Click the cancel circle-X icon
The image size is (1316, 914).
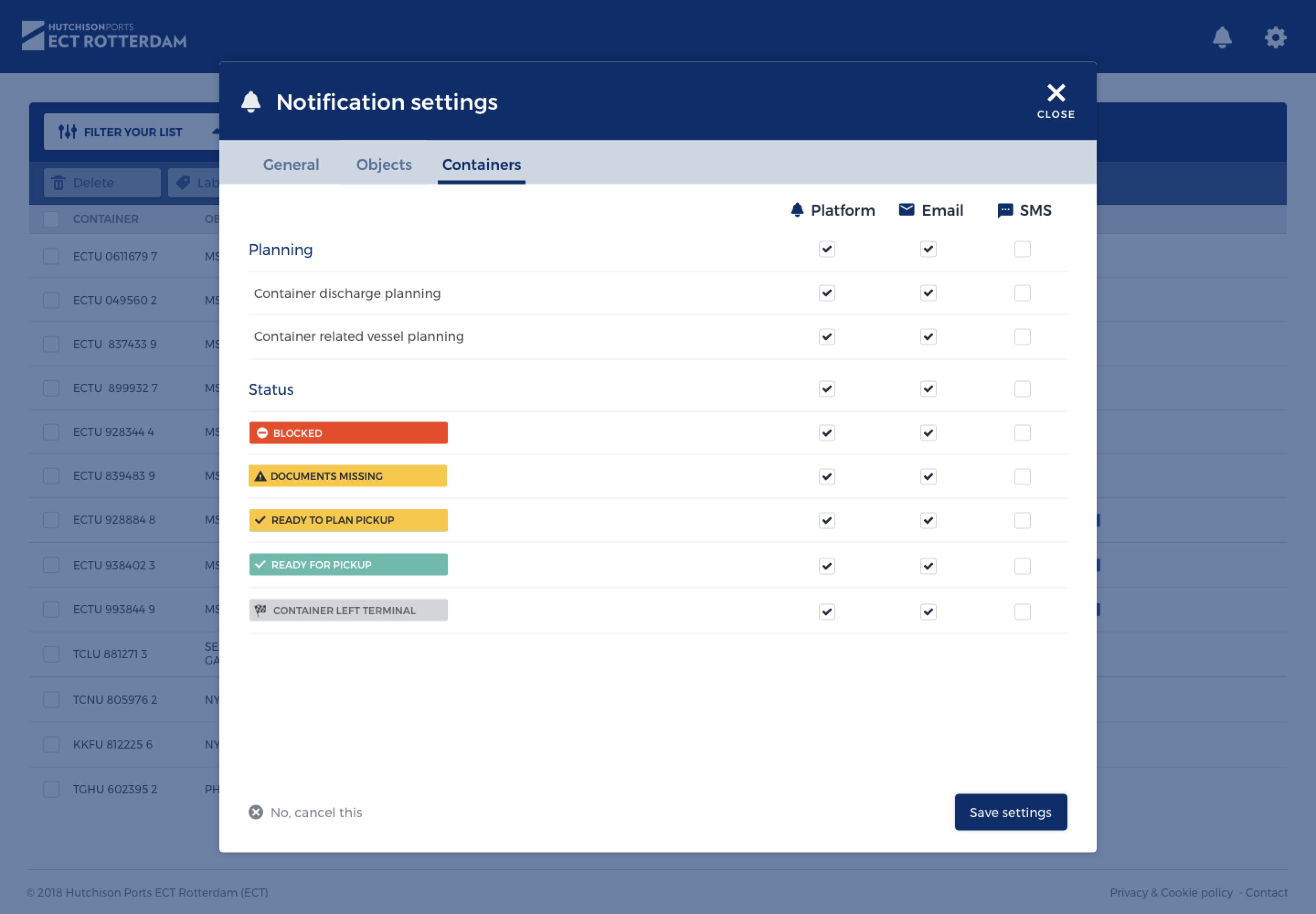pyautogui.click(x=256, y=812)
